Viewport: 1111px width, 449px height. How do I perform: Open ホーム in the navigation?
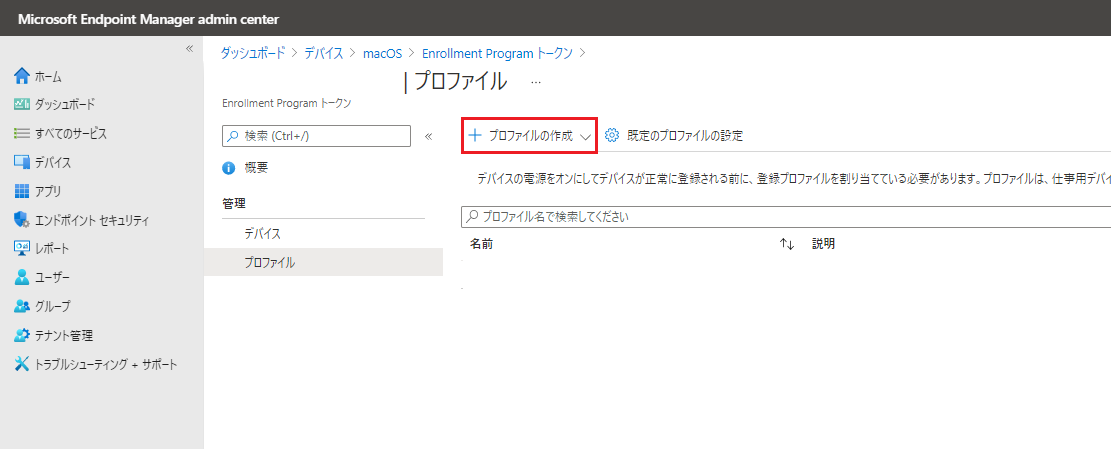click(x=48, y=76)
